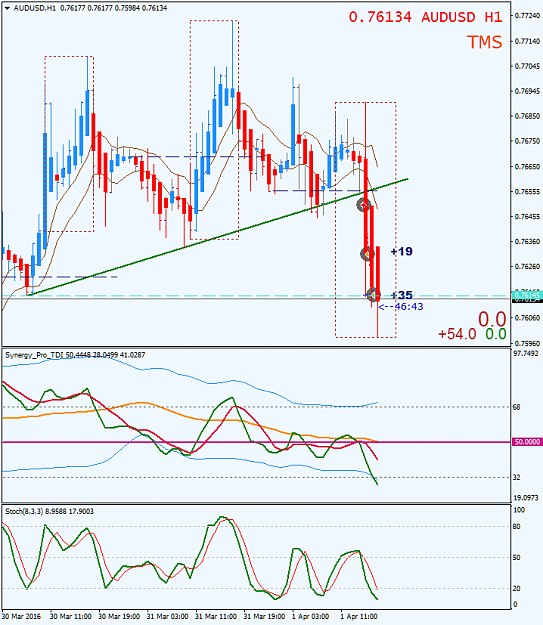Select the Synergy_Pro_TDI indicator label
543x625 pixels.
75,355
